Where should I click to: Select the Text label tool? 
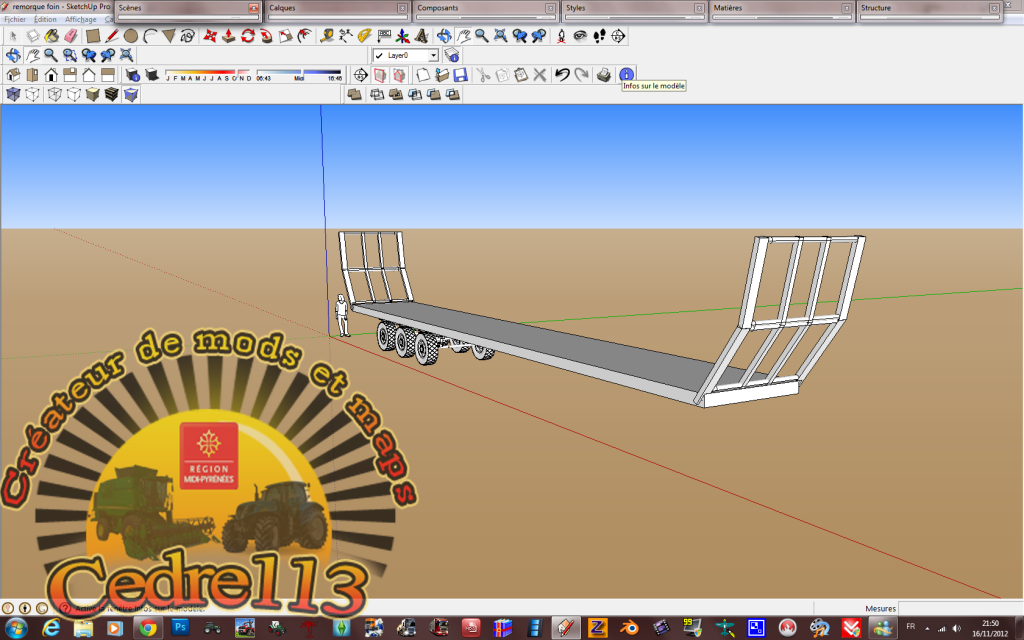384,36
